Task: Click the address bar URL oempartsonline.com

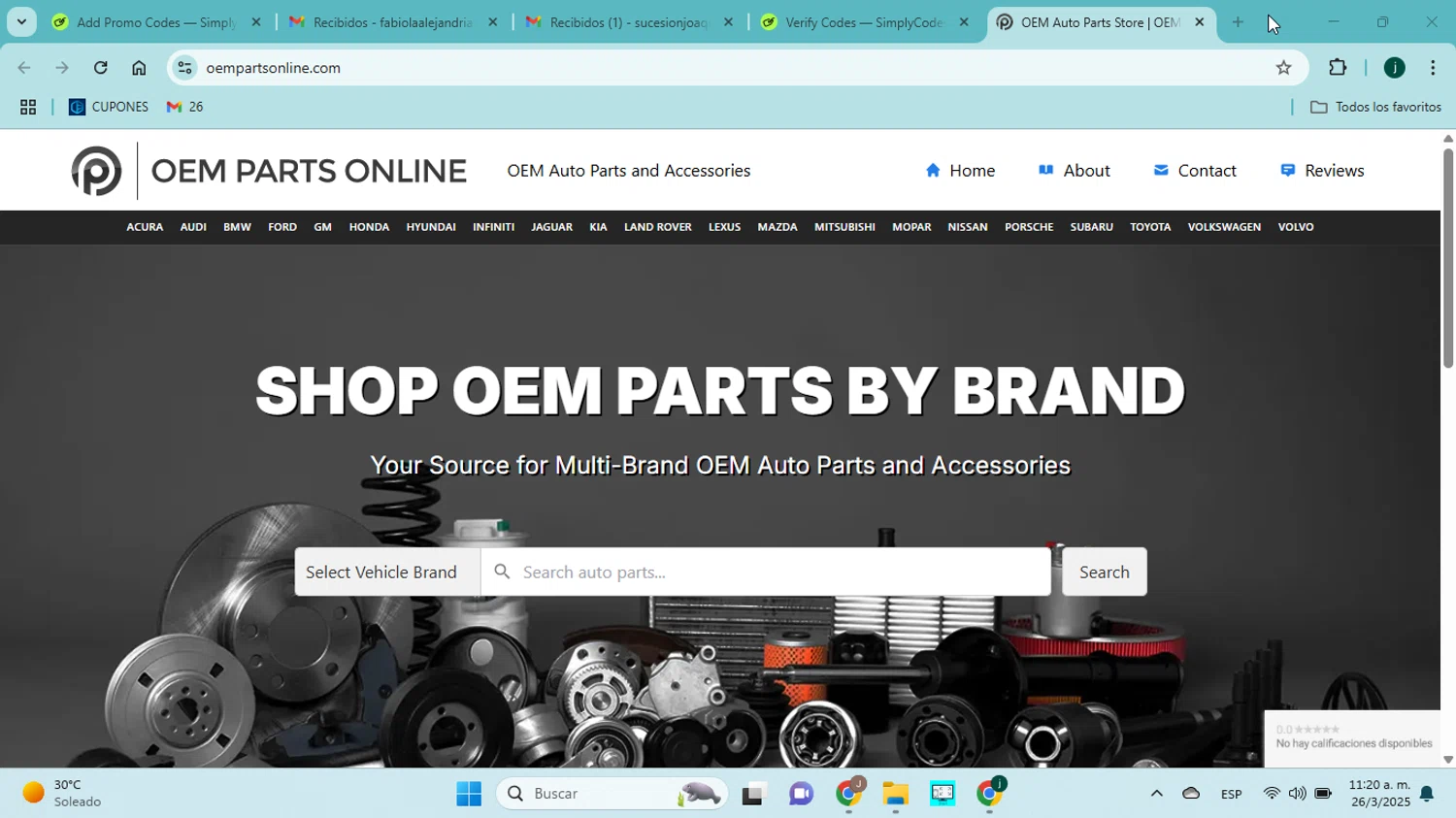Action: point(273,68)
